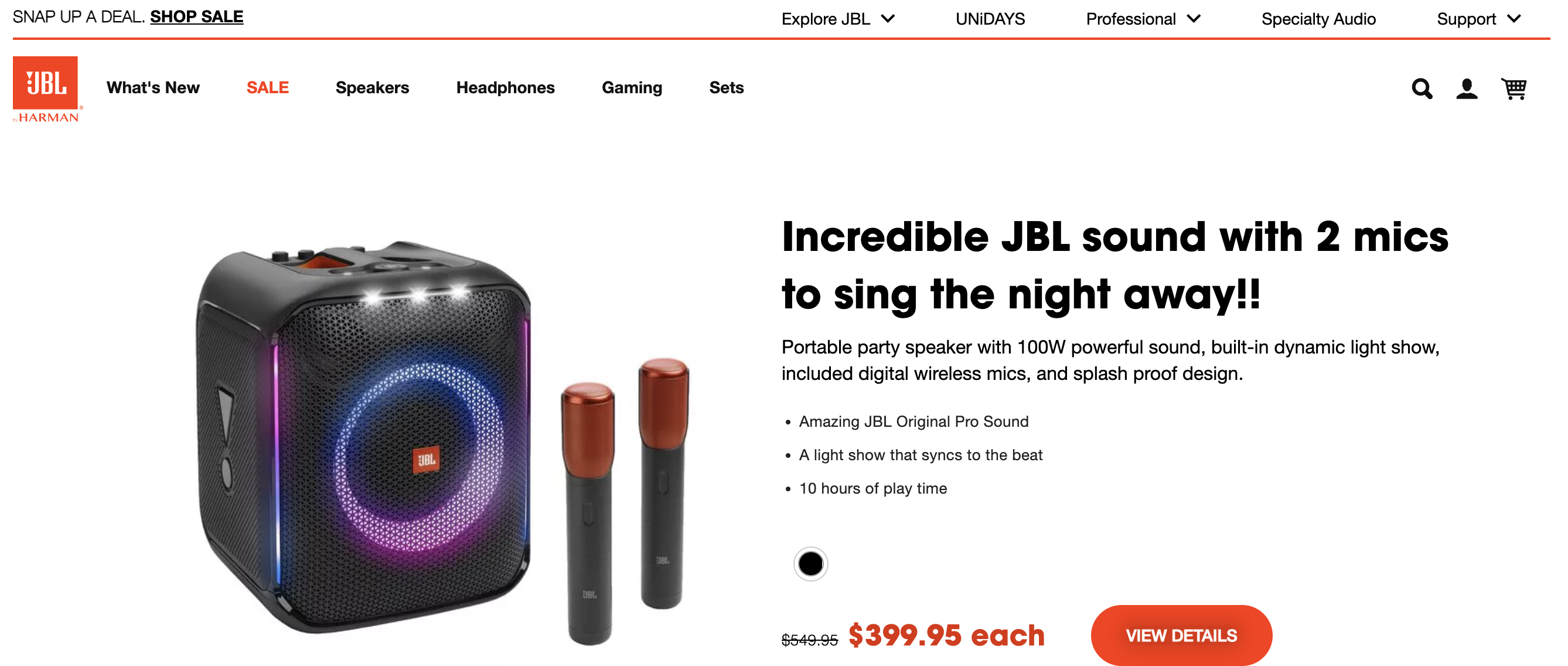The width and height of the screenshot is (1568, 666).
Task: Open the account sign-in
Action: [1468, 89]
